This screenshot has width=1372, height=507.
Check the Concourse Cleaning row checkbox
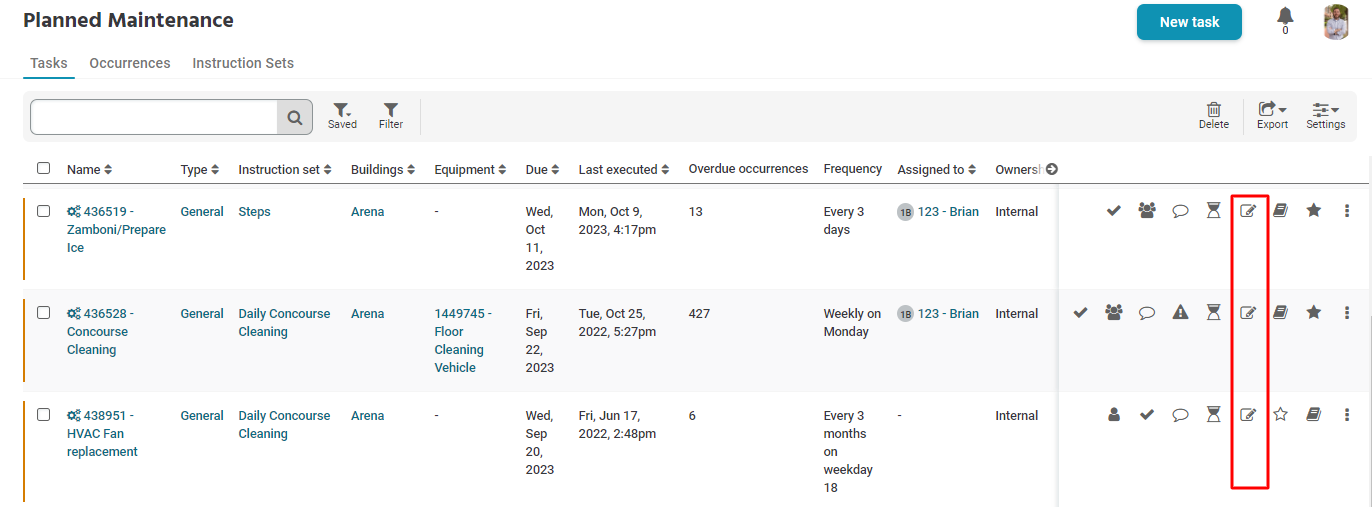coord(43,313)
